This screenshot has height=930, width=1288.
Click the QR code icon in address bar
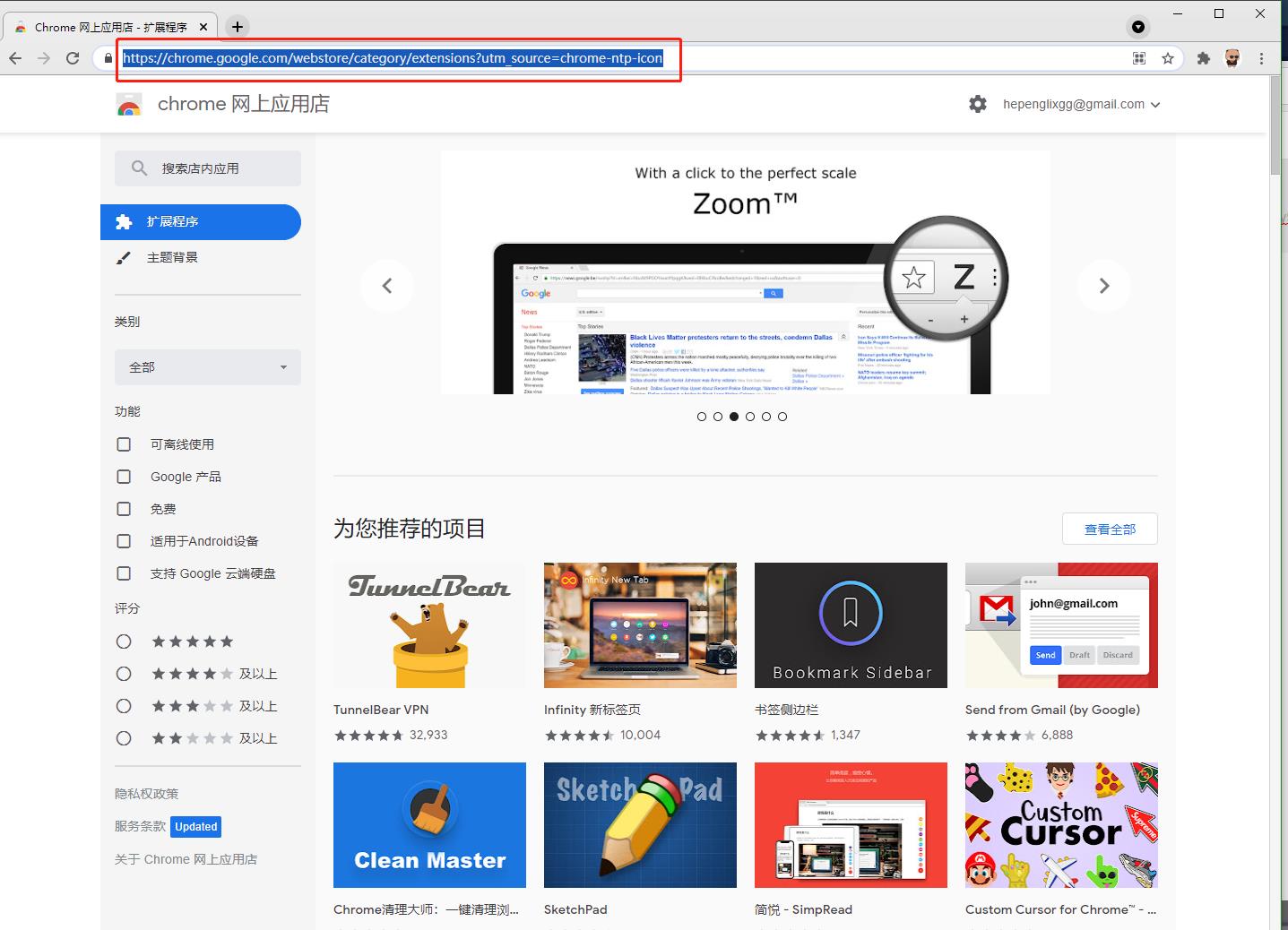coord(1139,58)
